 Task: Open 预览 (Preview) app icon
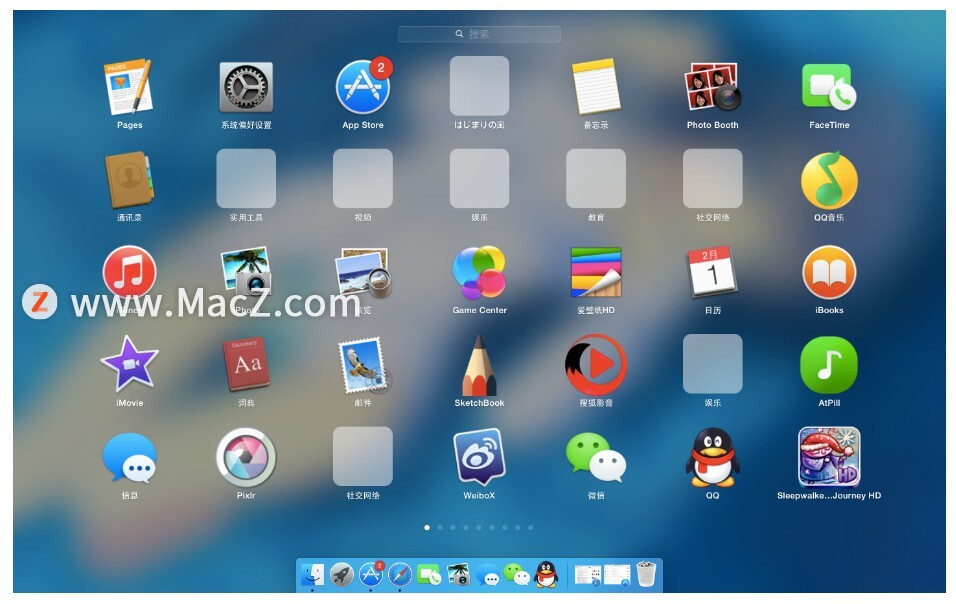(363, 272)
